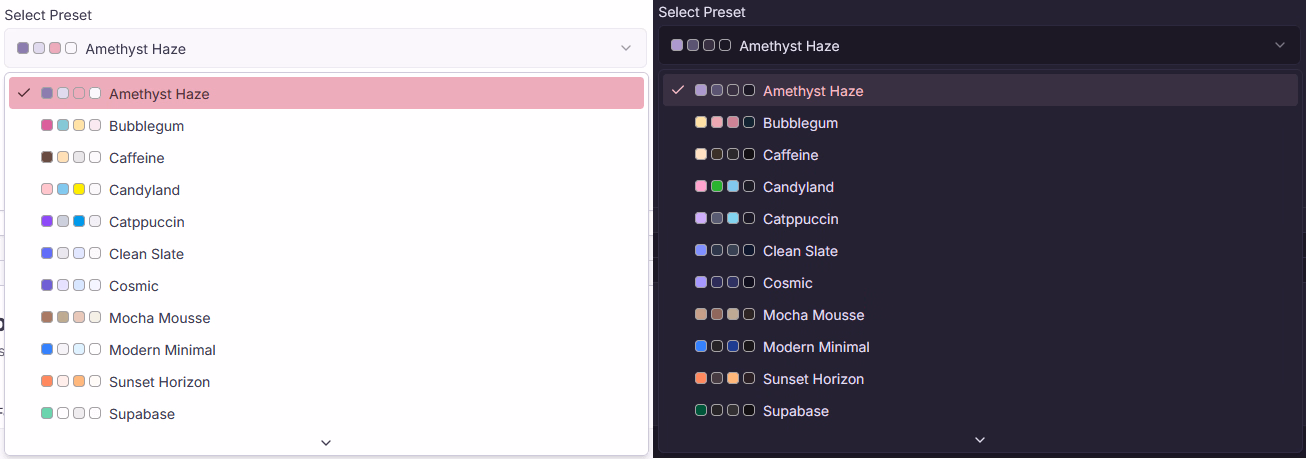Pick Clean Slate from light preset list

pyautogui.click(x=326, y=254)
